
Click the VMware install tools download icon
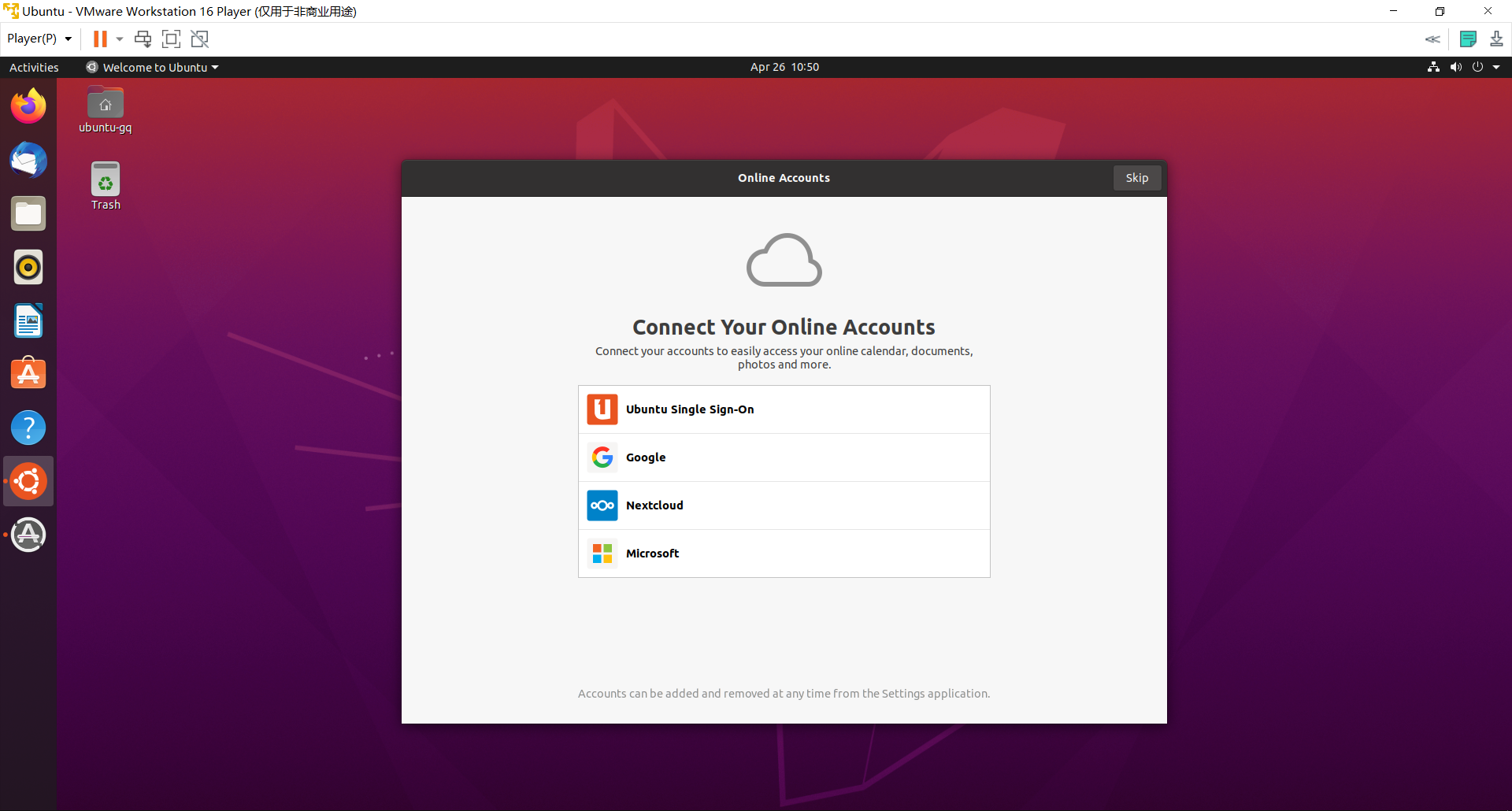1496,39
